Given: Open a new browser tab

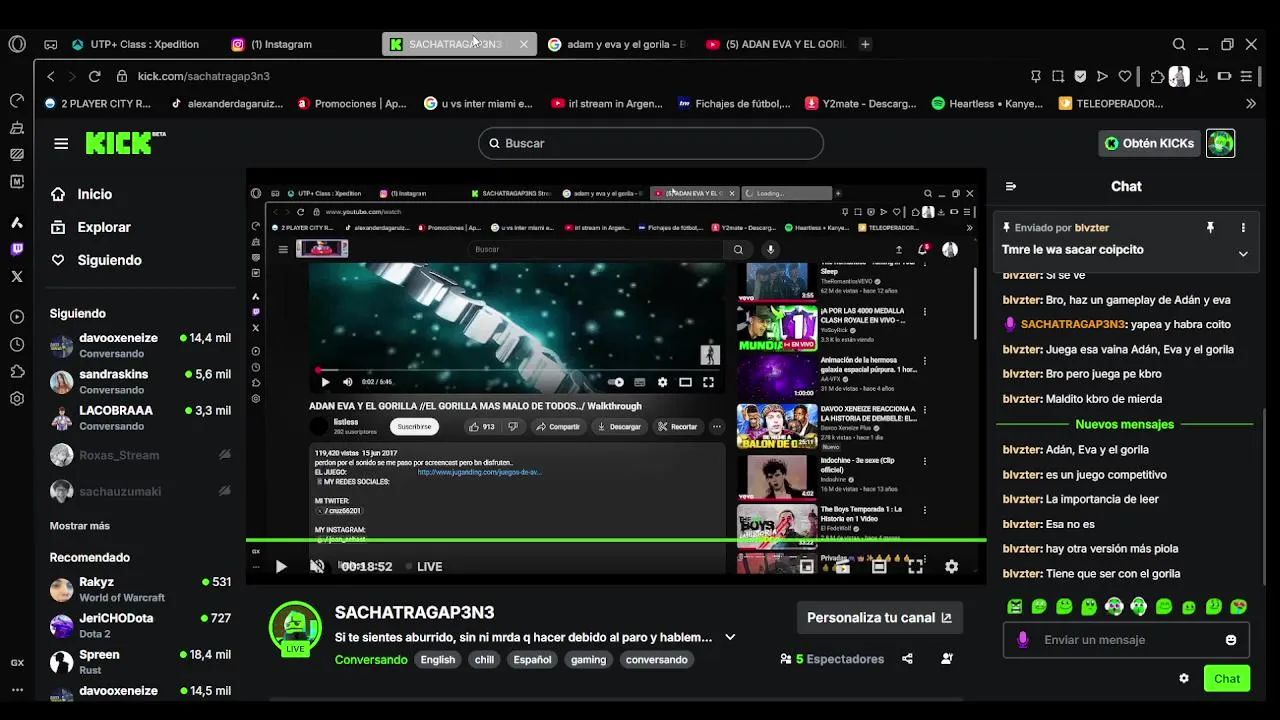Looking at the screenshot, I should click(x=865, y=44).
